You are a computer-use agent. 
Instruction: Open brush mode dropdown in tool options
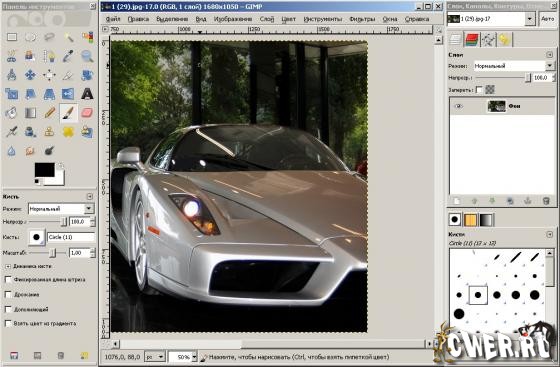tap(61, 209)
